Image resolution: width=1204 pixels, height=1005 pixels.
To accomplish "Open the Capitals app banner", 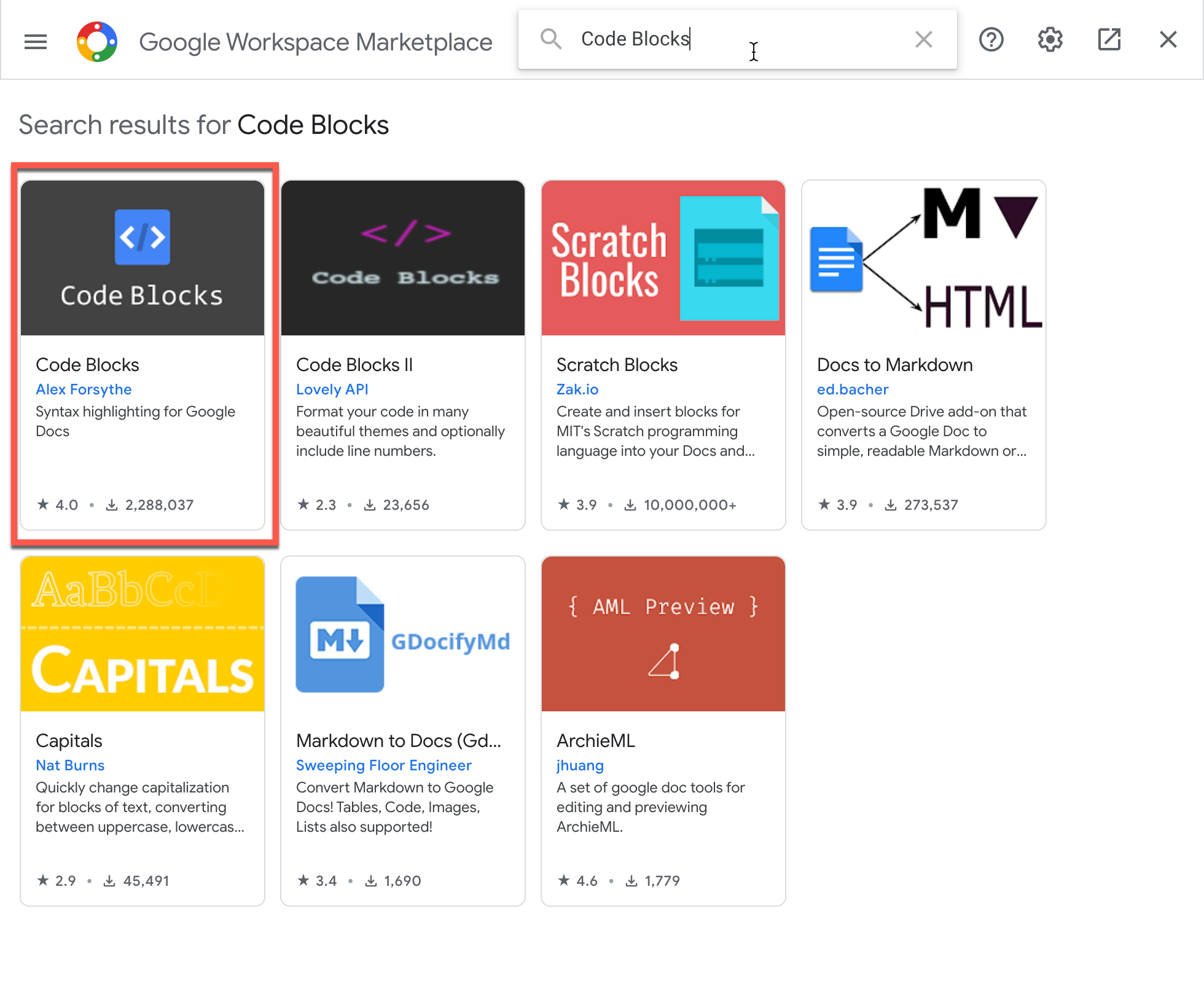I will pos(143,634).
